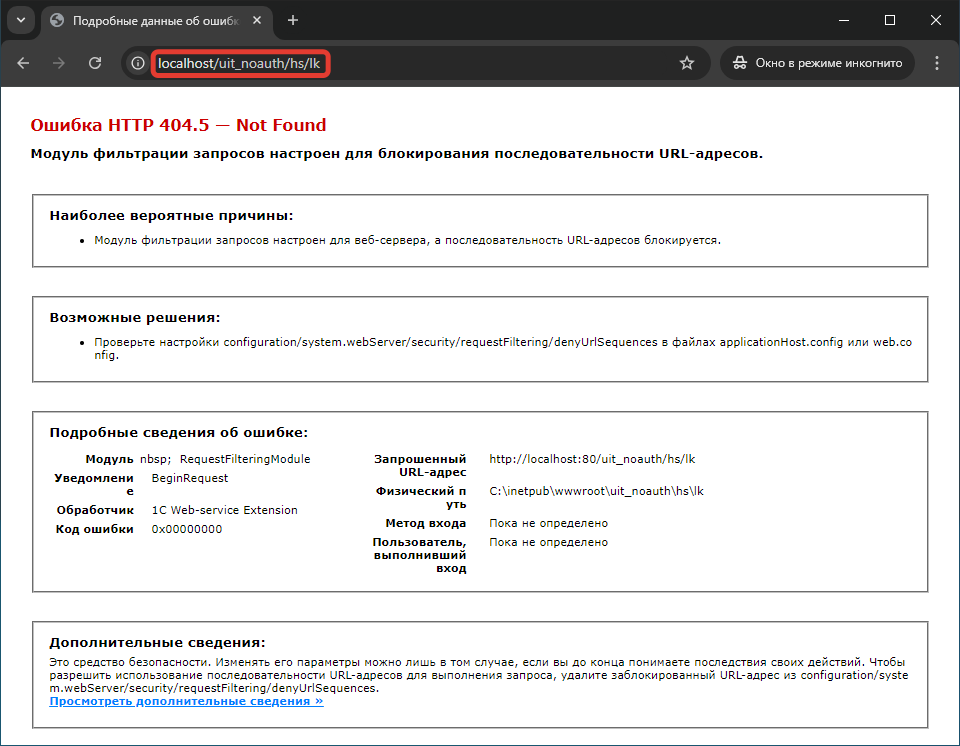Maximize the browser window

pyautogui.click(x=890, y=20)
